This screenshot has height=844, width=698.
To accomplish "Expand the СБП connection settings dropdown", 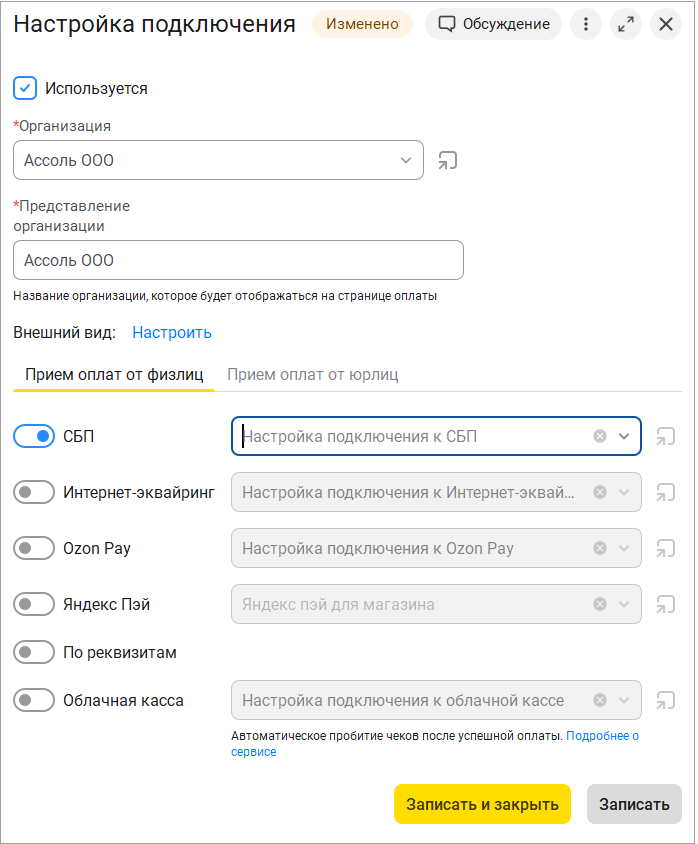I will pos(624,437).
